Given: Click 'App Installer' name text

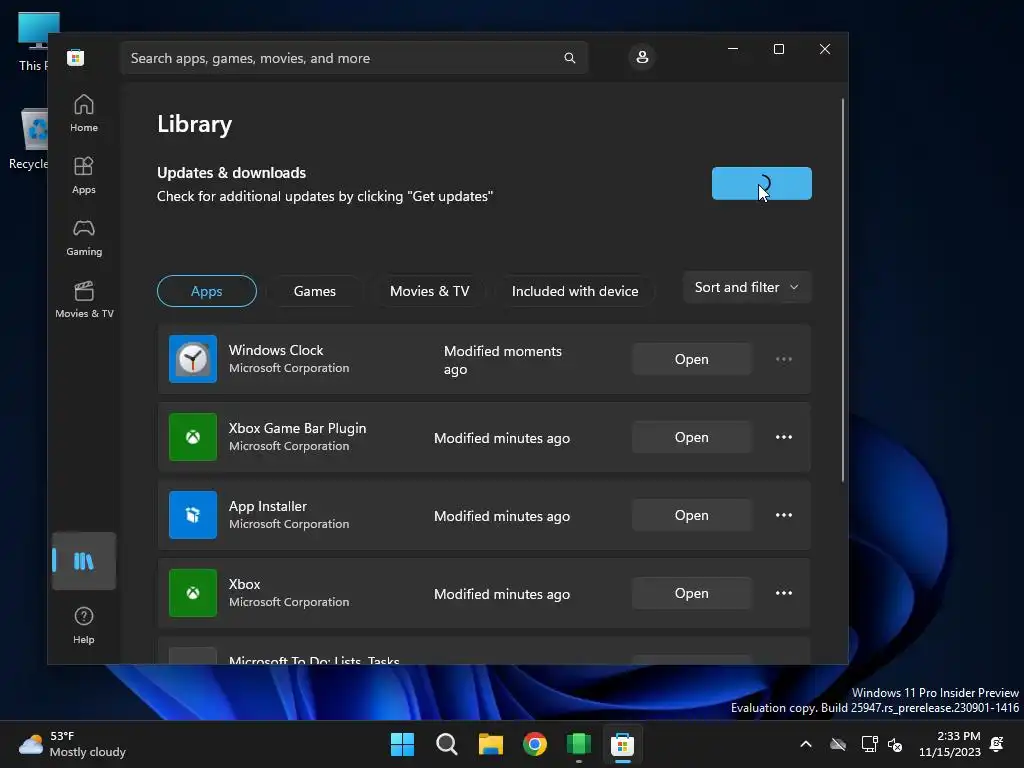Looking at the screenshot, I should pos(268,506).
